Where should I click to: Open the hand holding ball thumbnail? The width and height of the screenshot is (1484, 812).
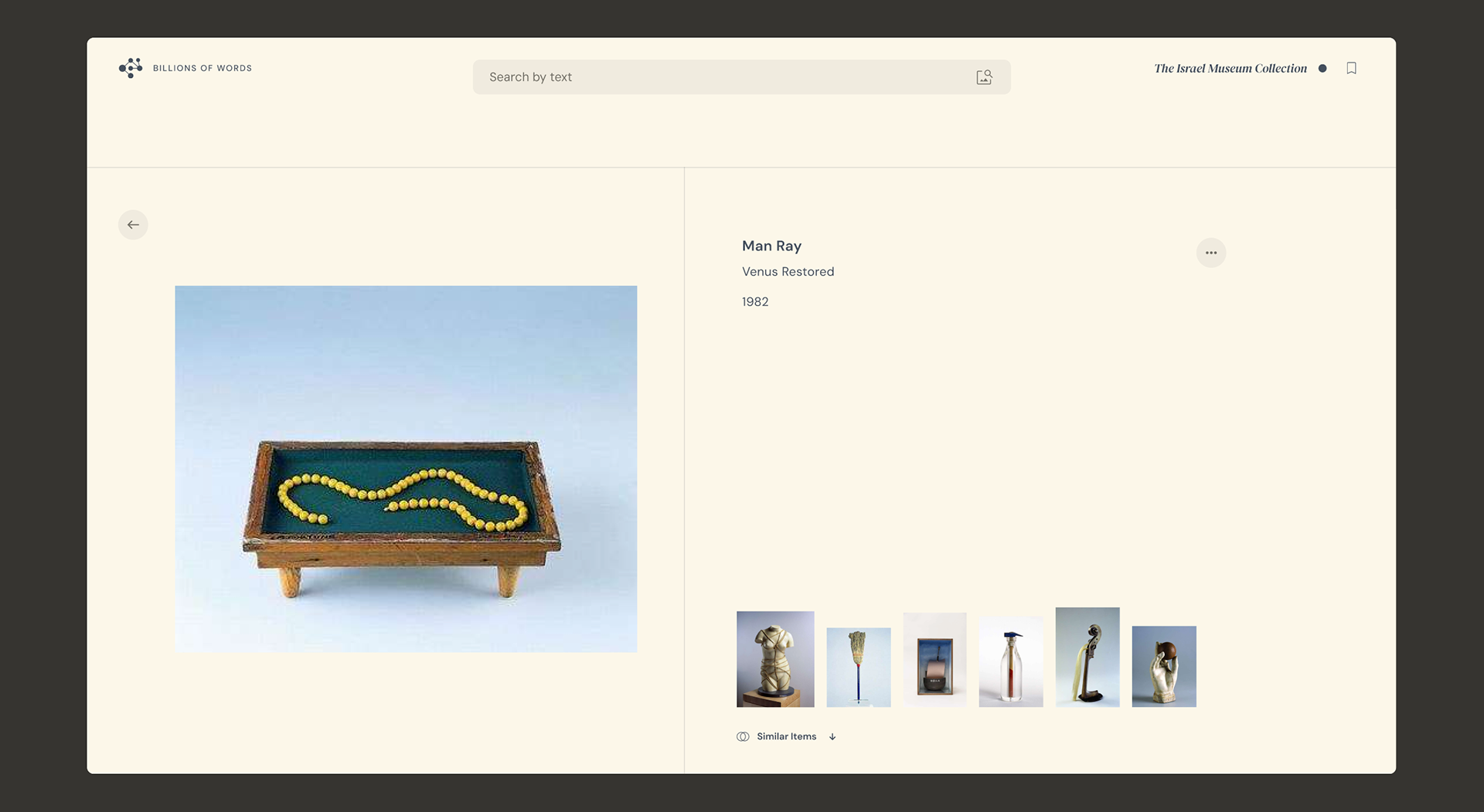(x=1164, y=666)
